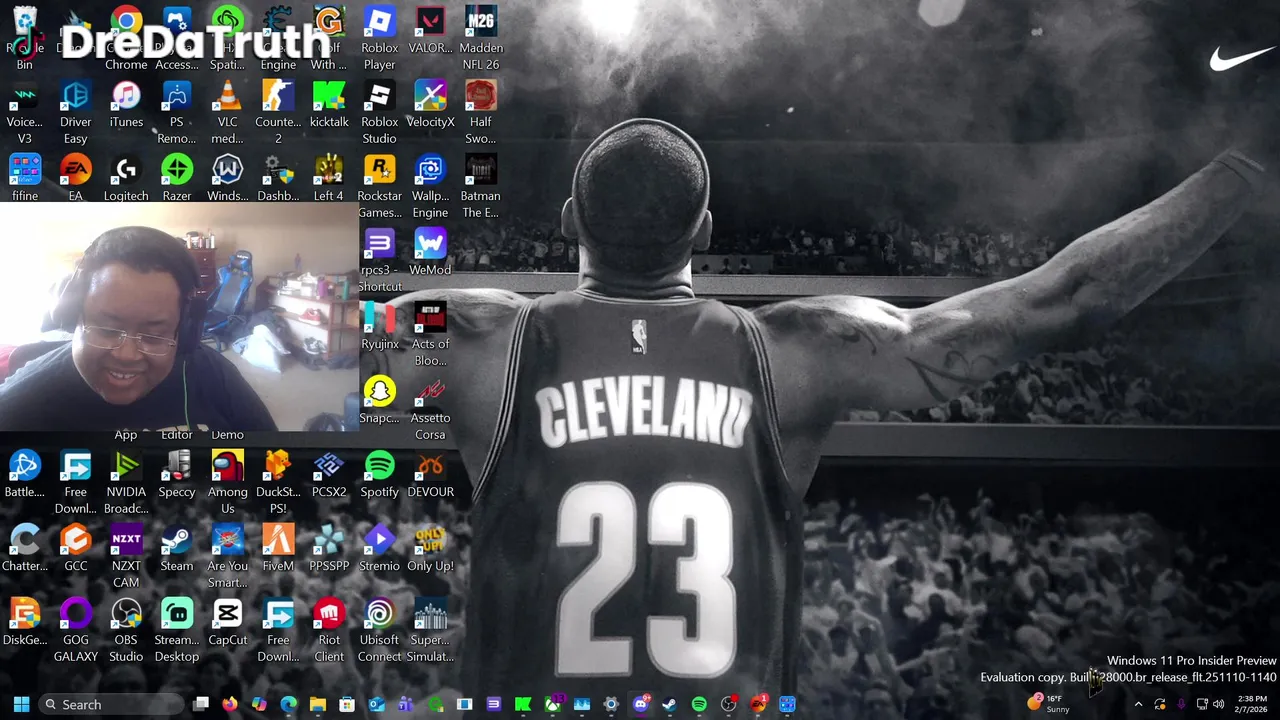Open the clock showing 2:38 PM
Image resolution: width=1280 pixels, height=720 pixels.
coord(1252,704)
